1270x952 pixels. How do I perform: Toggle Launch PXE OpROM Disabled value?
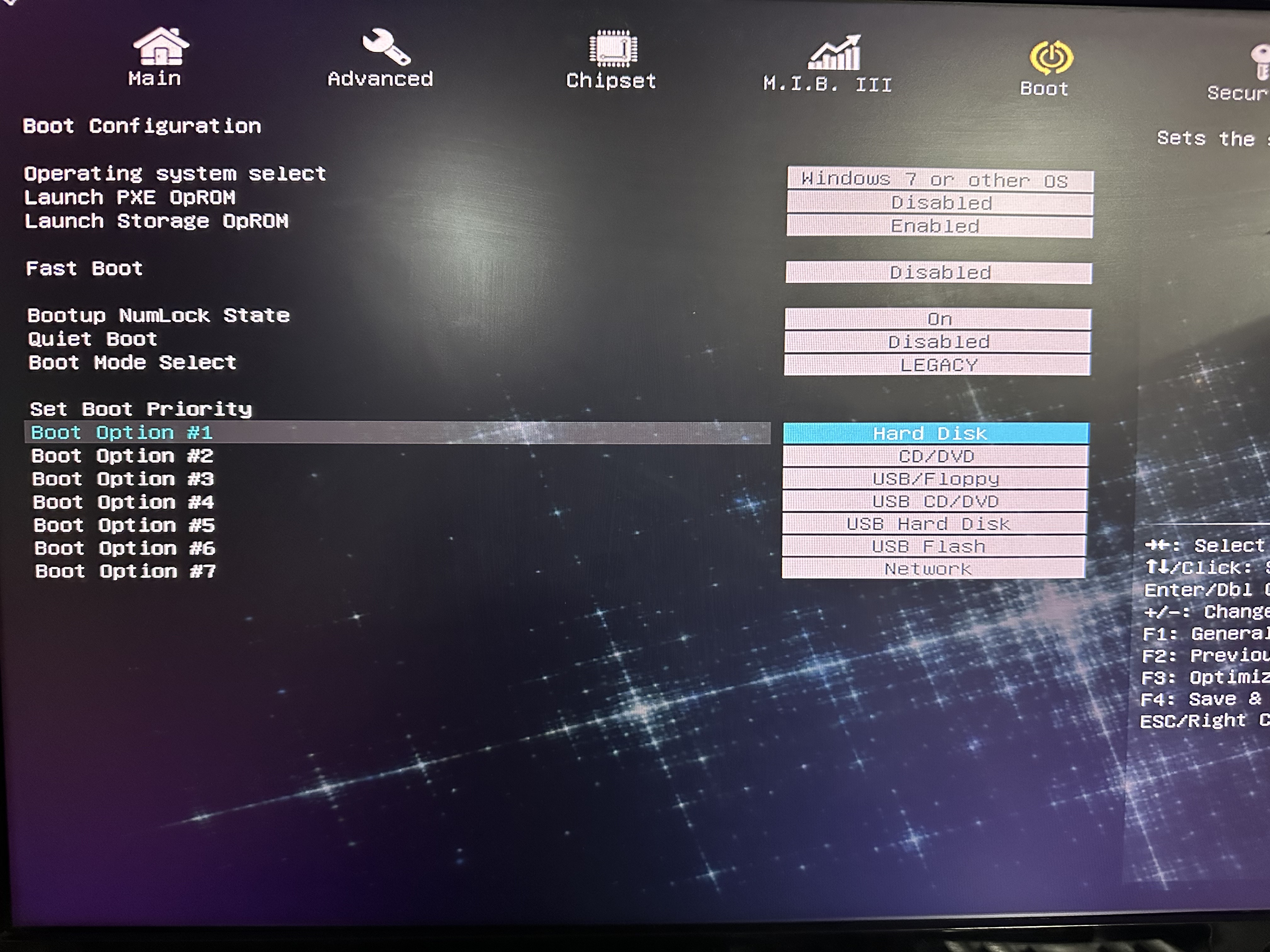(x=940, y=203)
